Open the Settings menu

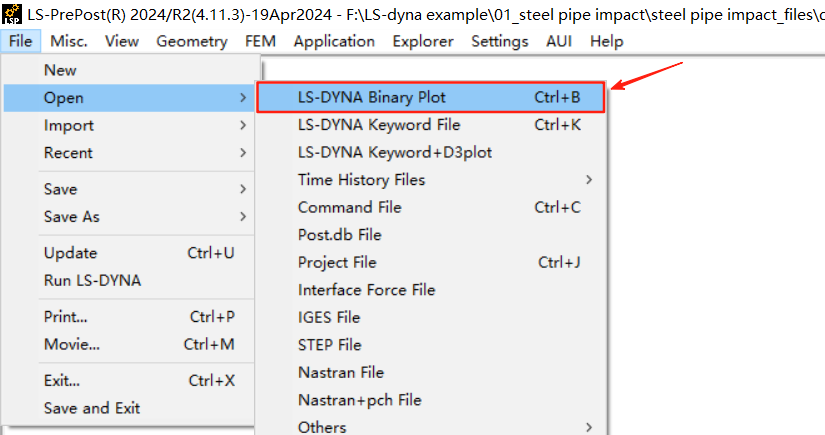click(x=499, y=41)
